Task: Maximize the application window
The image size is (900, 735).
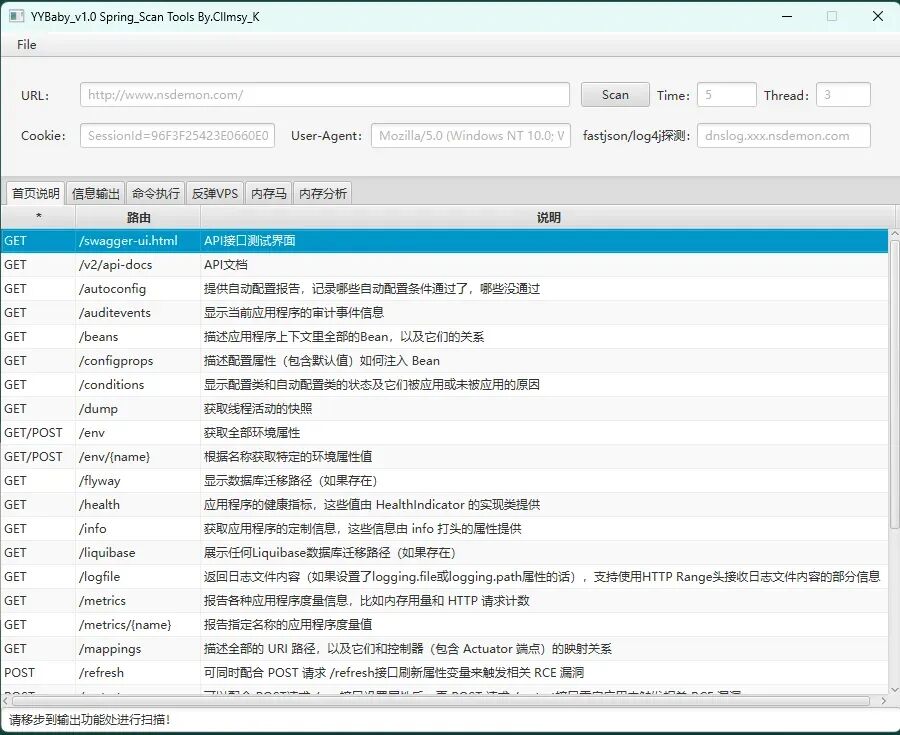Action: pyautogui.click(x=832, y=17)
